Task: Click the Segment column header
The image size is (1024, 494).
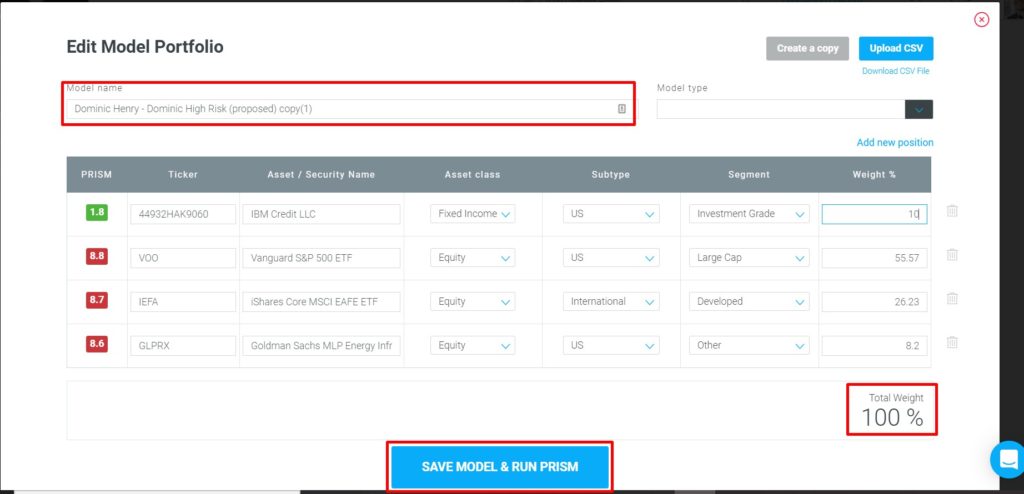Action: 749,174
